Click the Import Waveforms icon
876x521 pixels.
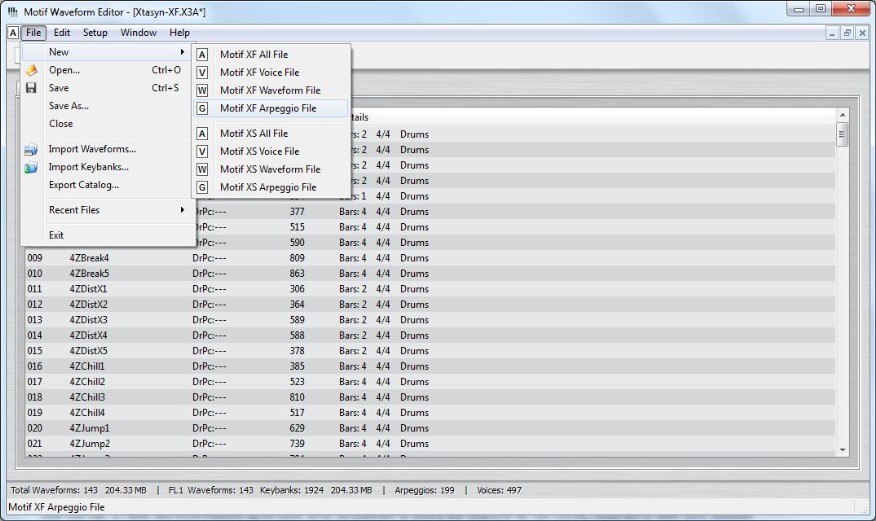(x=31, y=150)
